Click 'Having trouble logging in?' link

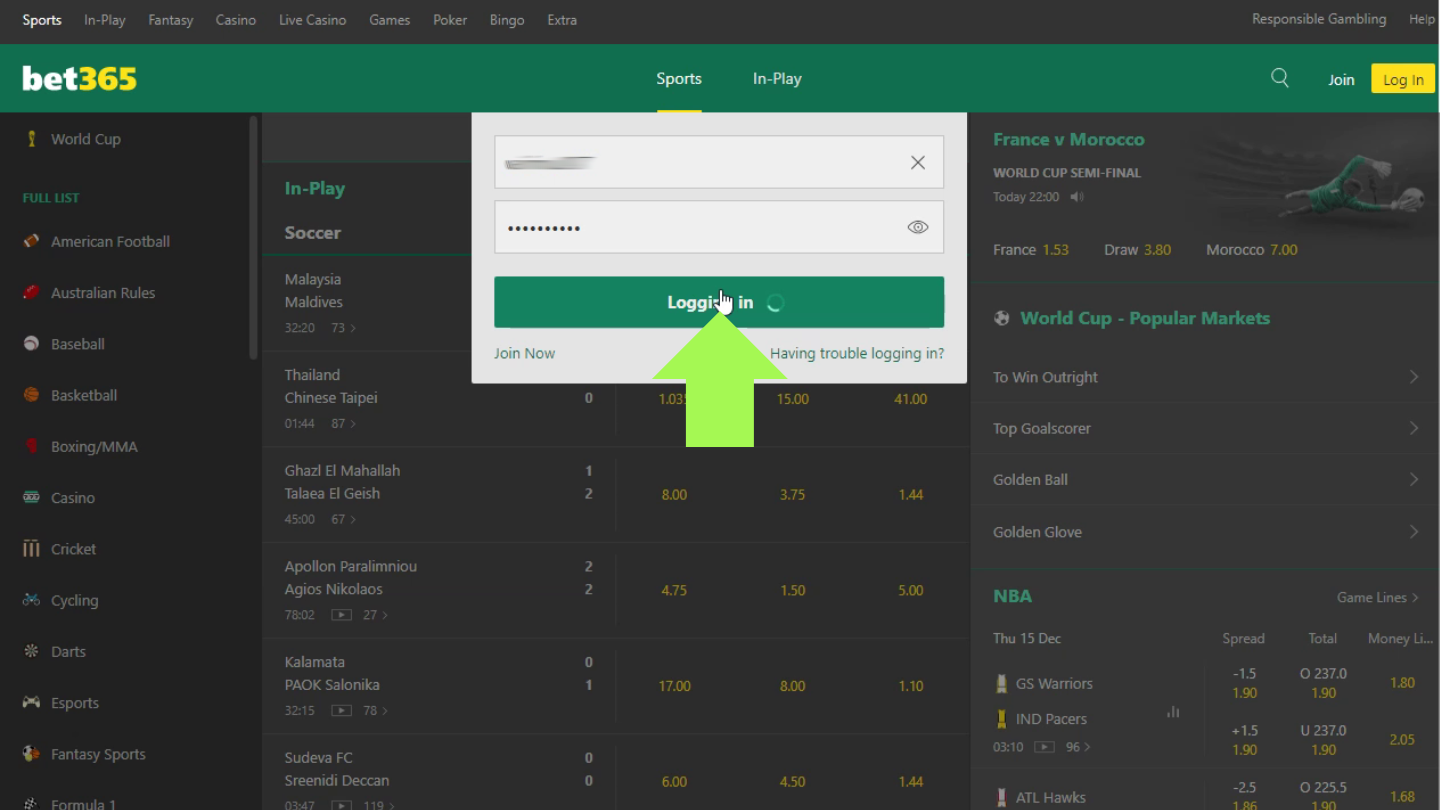[x=856, y=353]
